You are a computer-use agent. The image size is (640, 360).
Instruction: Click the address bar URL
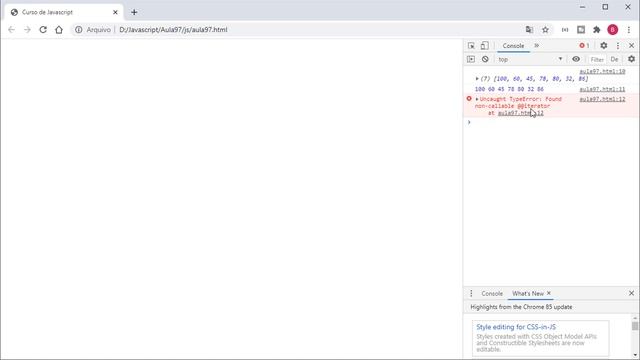coord(173,30)
